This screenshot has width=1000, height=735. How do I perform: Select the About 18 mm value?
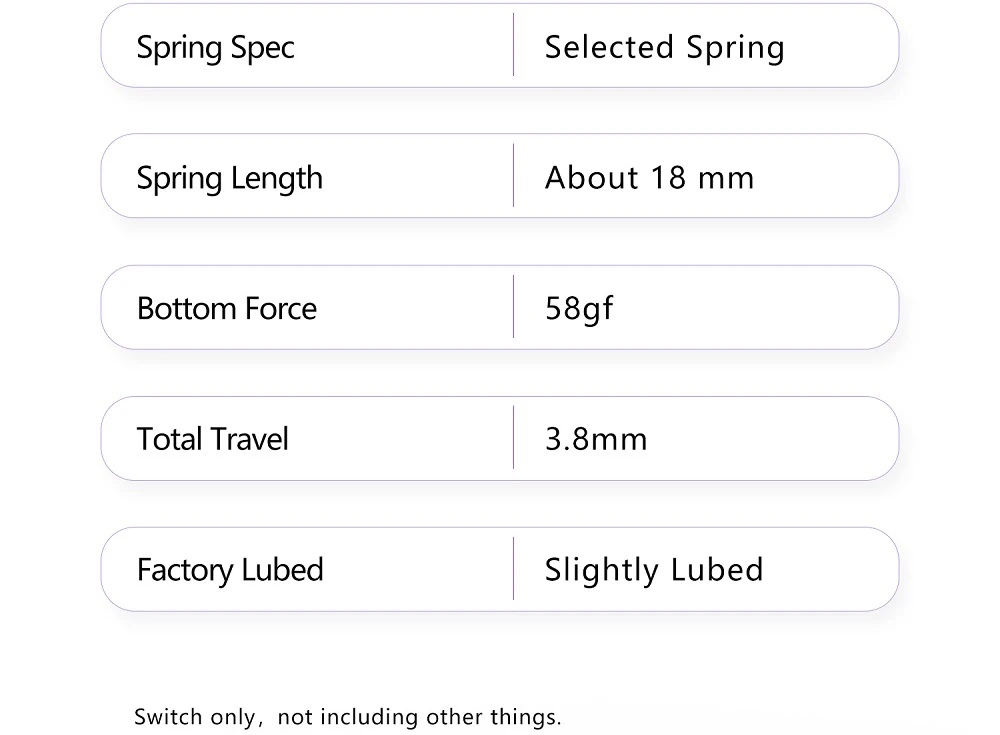pos(649,178)
